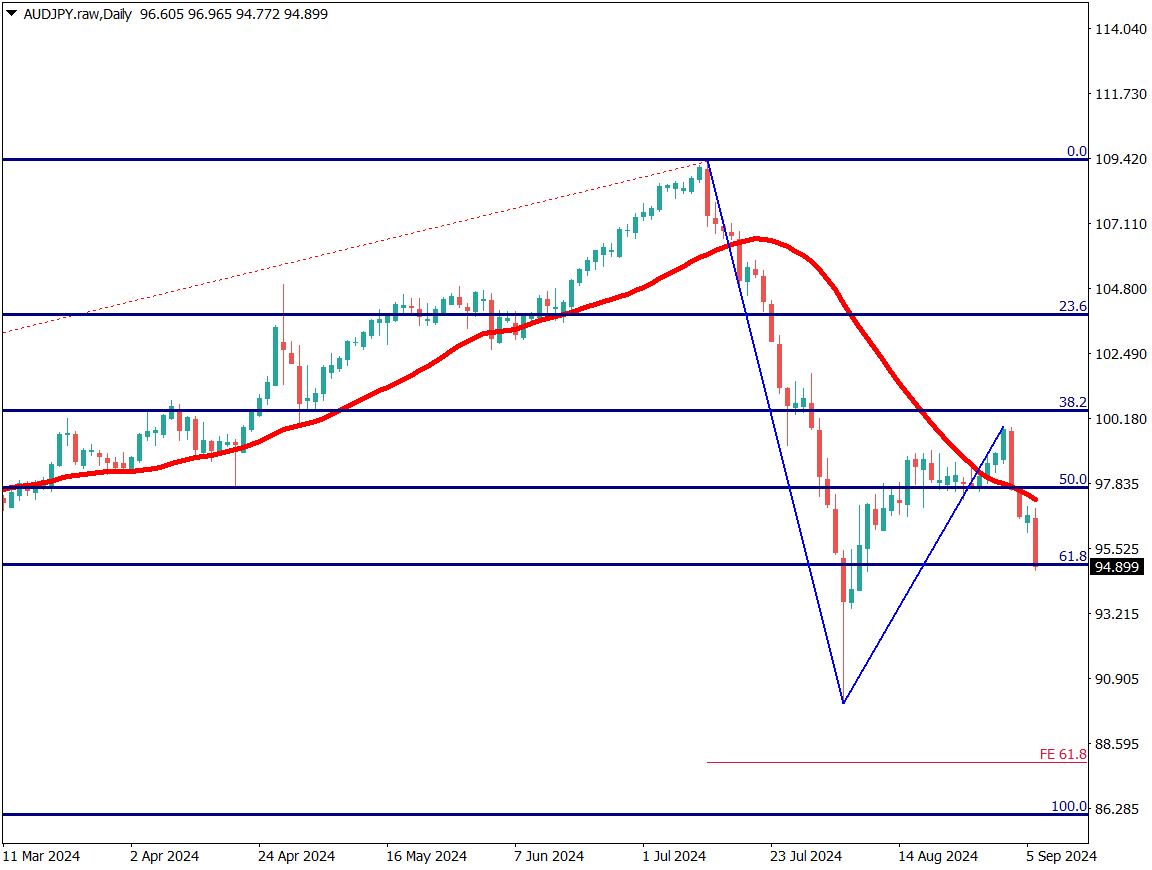Click the 114.040 price axis label
The height and width of the screenshot is (870, 1152).
(1119, 29)
